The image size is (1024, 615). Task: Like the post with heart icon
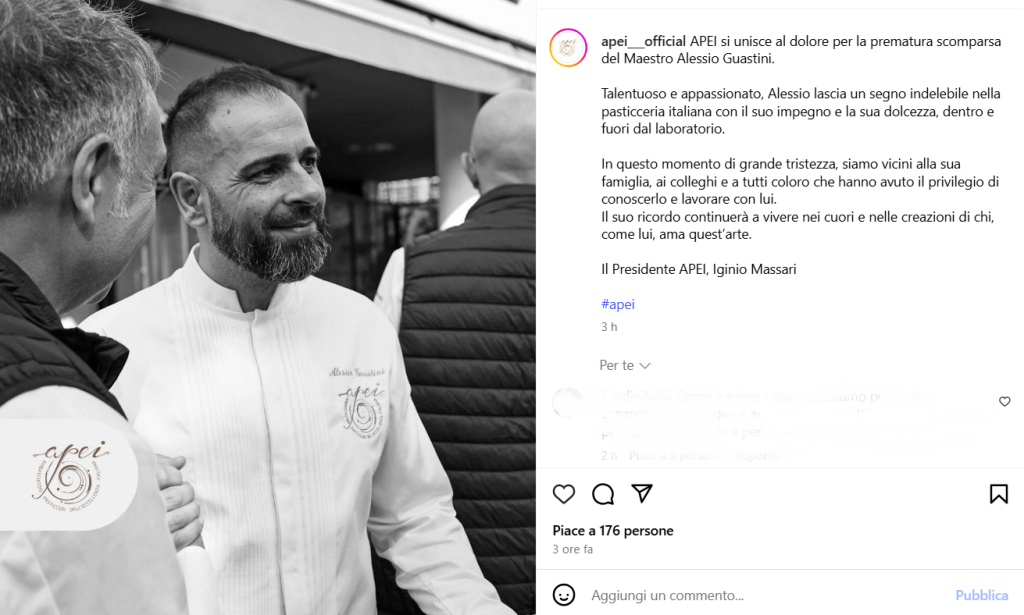(564, 494)
